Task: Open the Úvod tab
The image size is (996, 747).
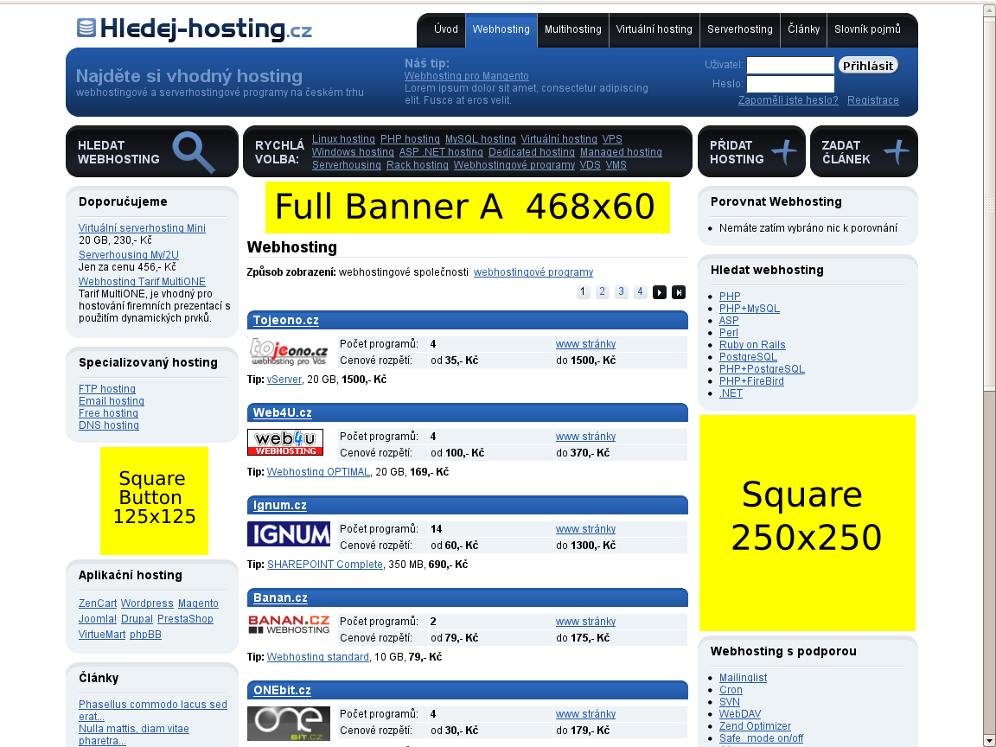Action: (x=446, y=29)
